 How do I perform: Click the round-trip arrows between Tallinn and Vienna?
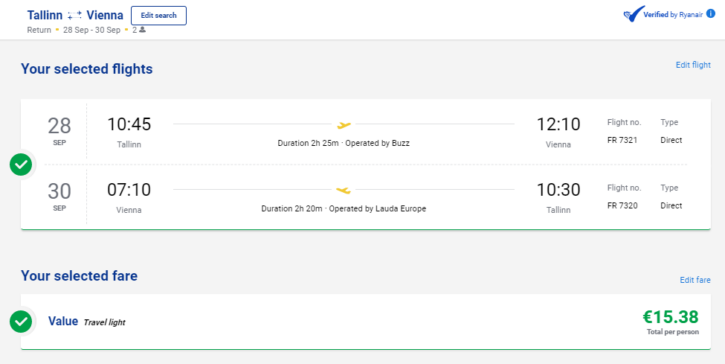(74, 15)
